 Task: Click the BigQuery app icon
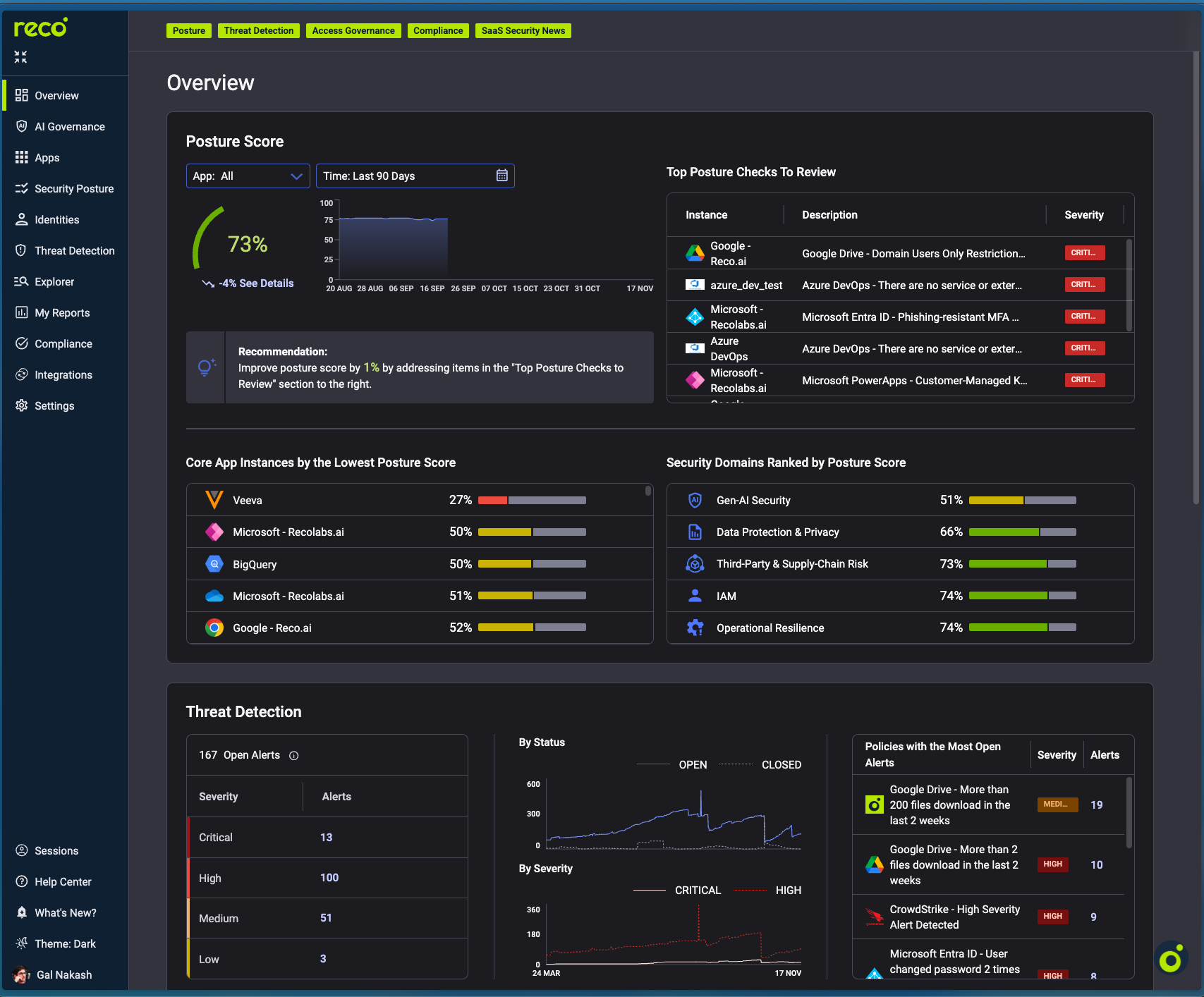pyautogui.click(x=214, y=564)
